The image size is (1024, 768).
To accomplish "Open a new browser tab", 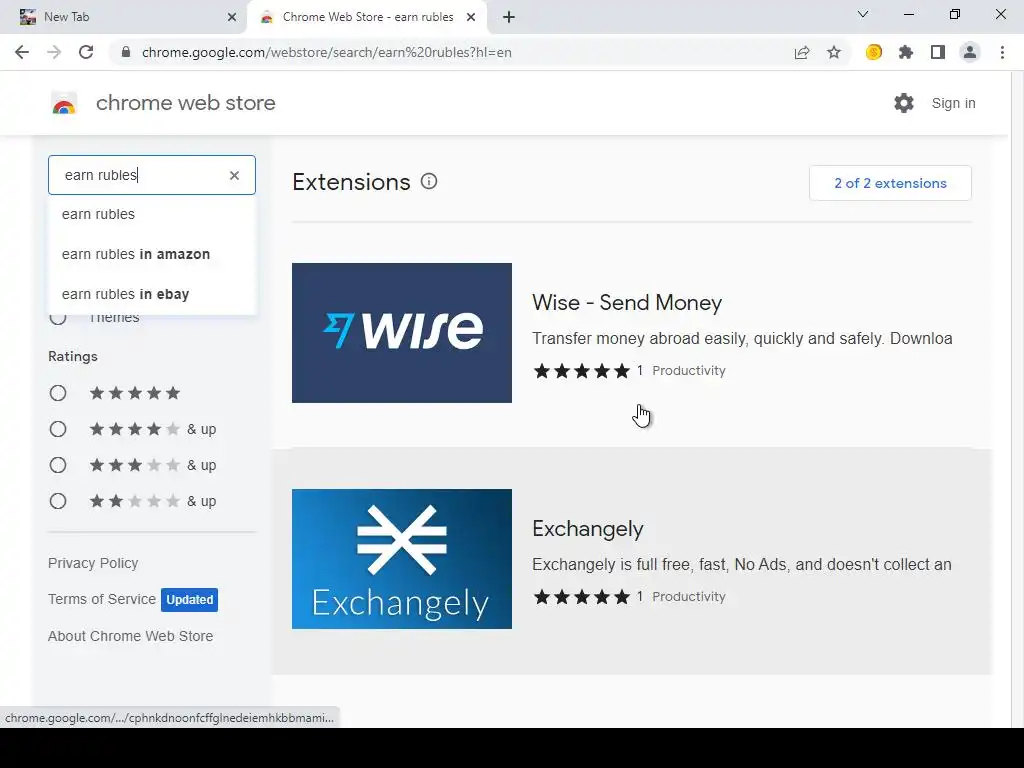I will tap(509, 17).
